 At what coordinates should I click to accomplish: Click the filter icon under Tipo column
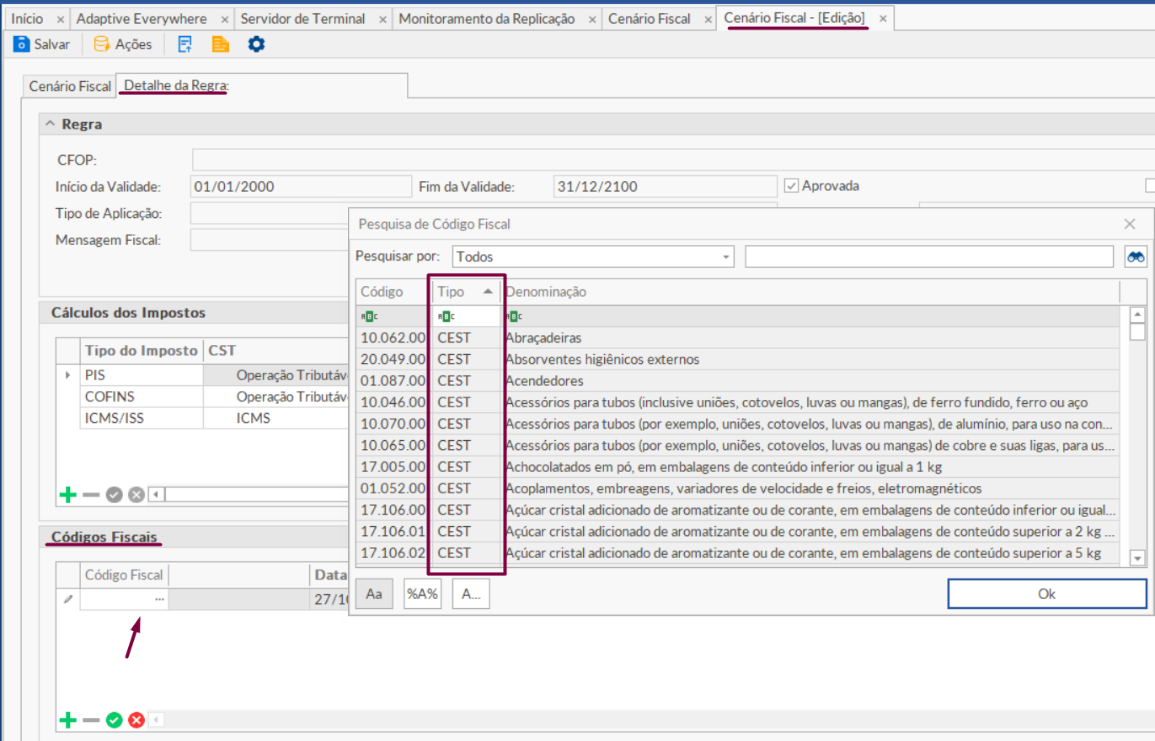click(x=446, y=316)
